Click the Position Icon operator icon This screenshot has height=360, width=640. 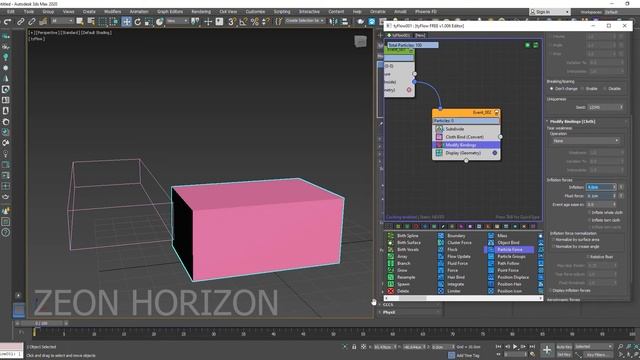tap(491, 291)
